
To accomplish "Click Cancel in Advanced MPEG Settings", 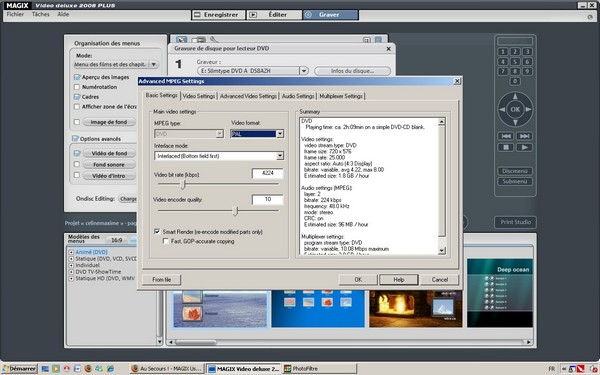I will tap(440, 280).
